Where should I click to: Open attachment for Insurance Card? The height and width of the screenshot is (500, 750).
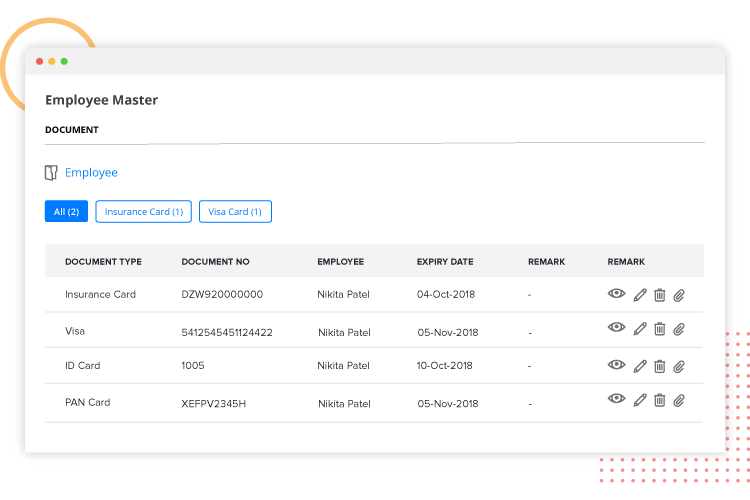[679, 295]
